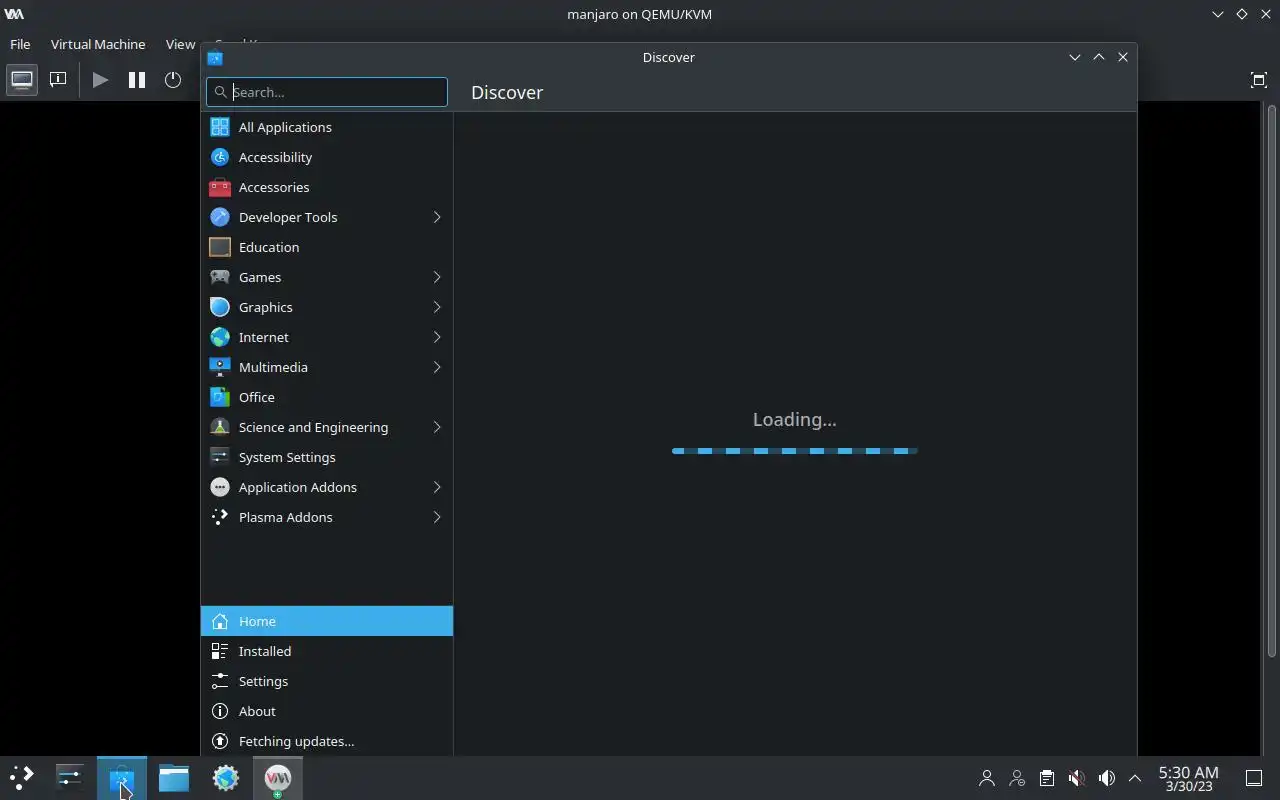
Task: Open the audio volume tray icon
Action: click(1106, 778)
